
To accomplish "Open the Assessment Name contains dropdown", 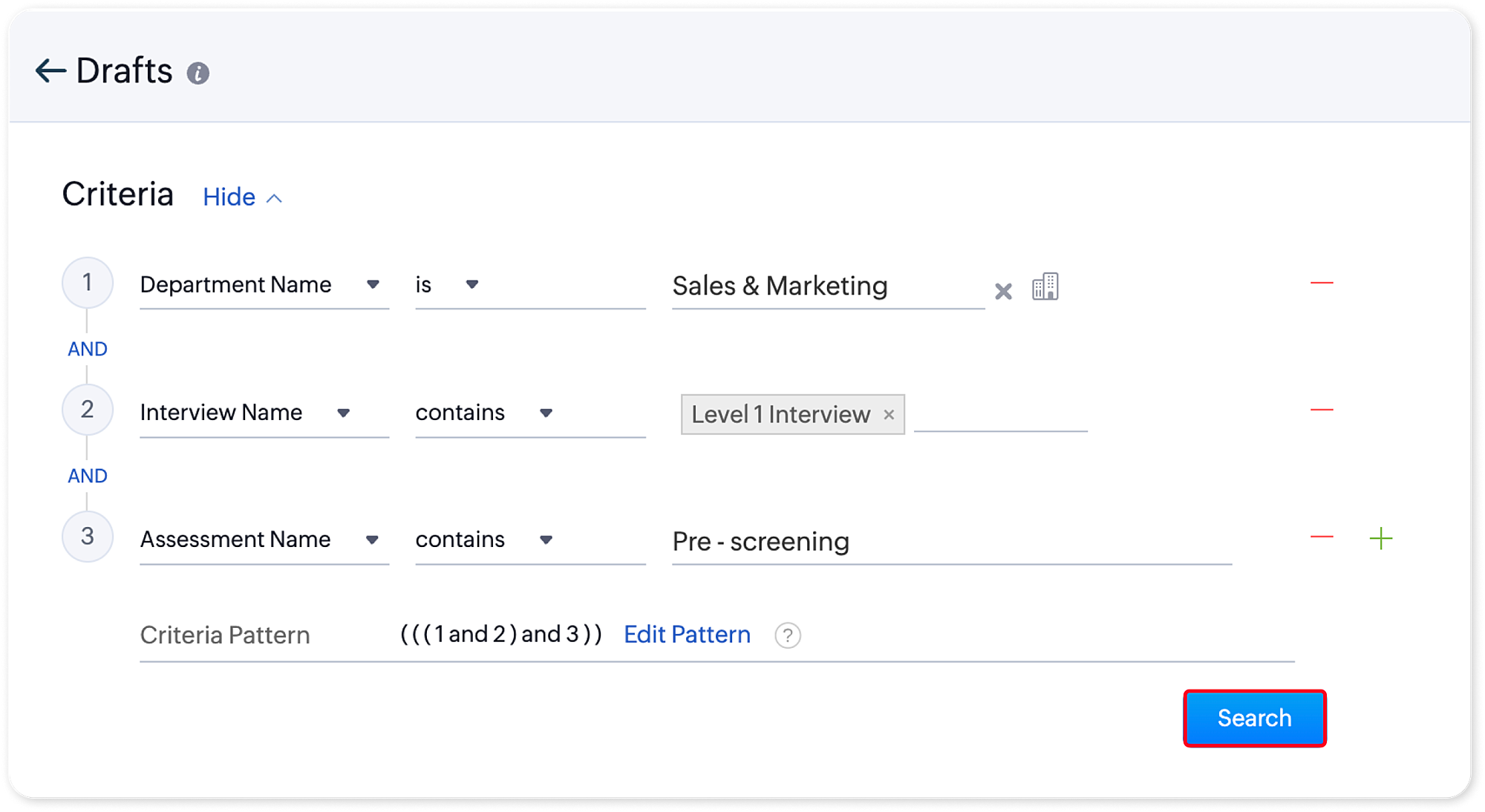I will coord(546,540).
